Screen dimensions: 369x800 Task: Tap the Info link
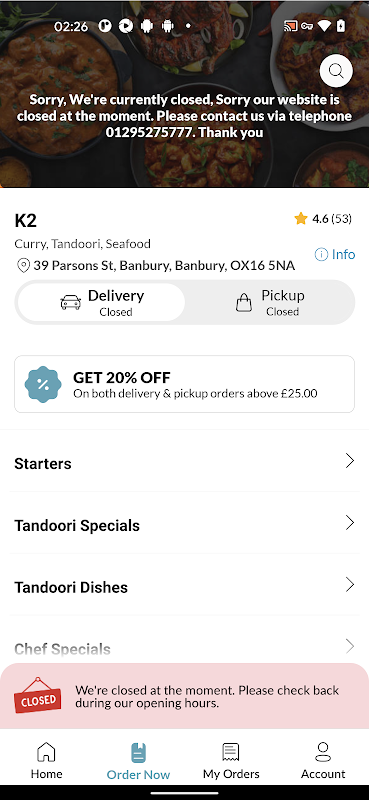[343, 254]
